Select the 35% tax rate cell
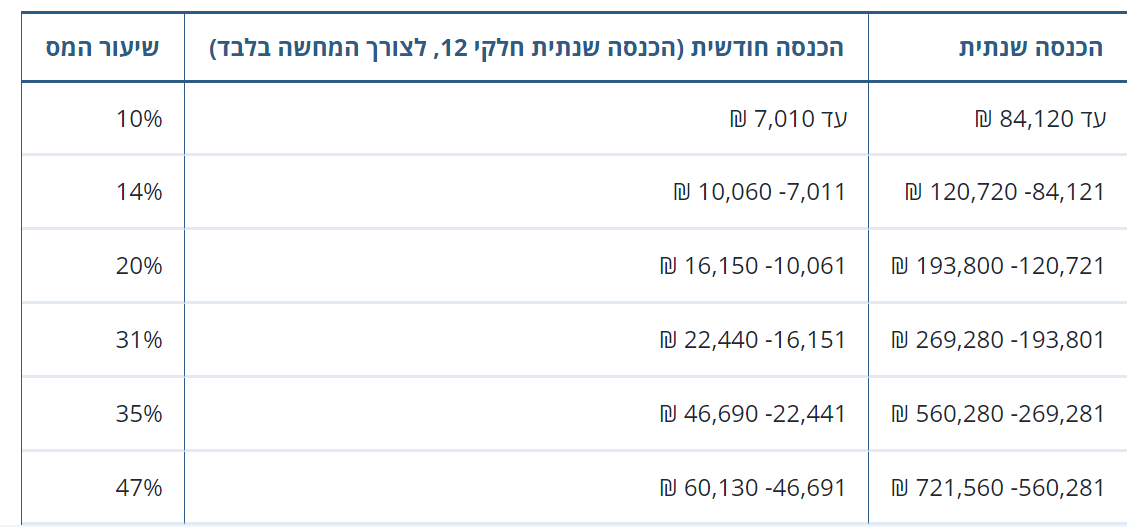This screenshot has height=527, width=1127. 139,413
